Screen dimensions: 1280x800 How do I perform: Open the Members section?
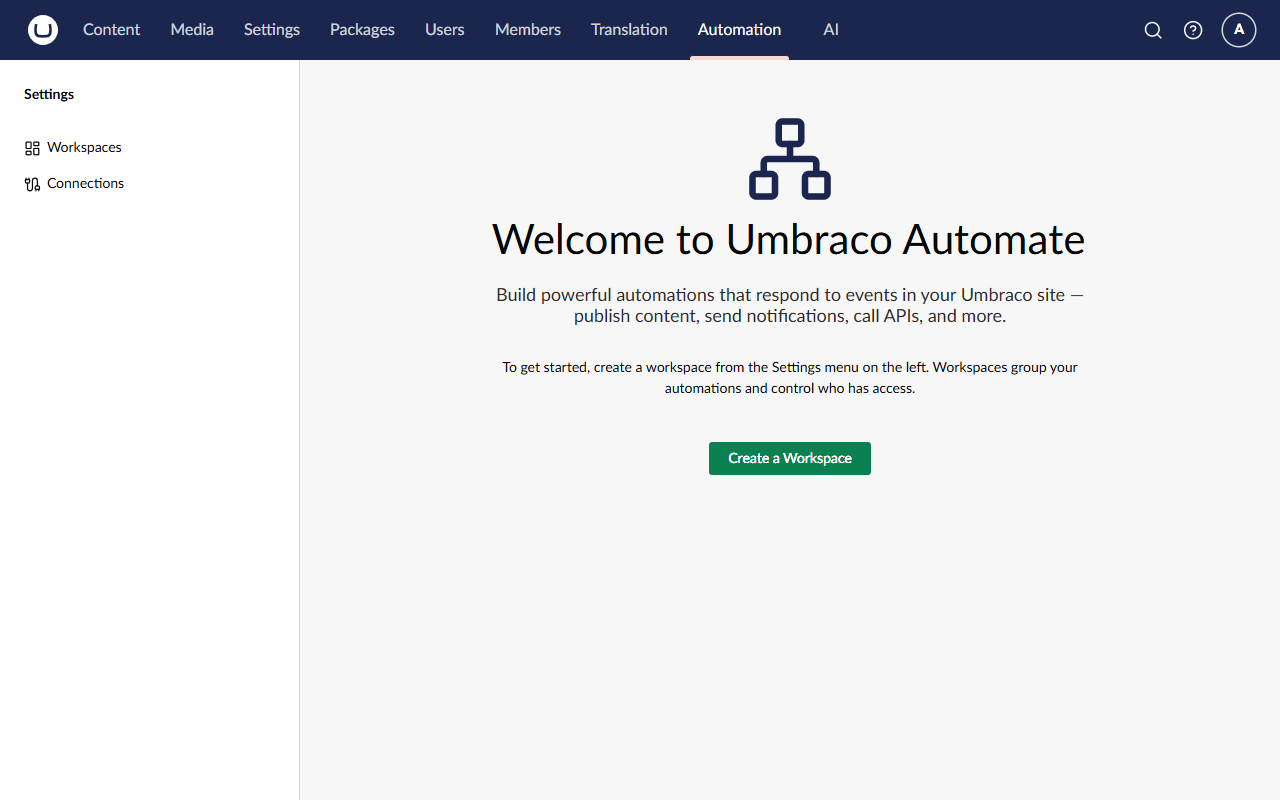[528, 30]
